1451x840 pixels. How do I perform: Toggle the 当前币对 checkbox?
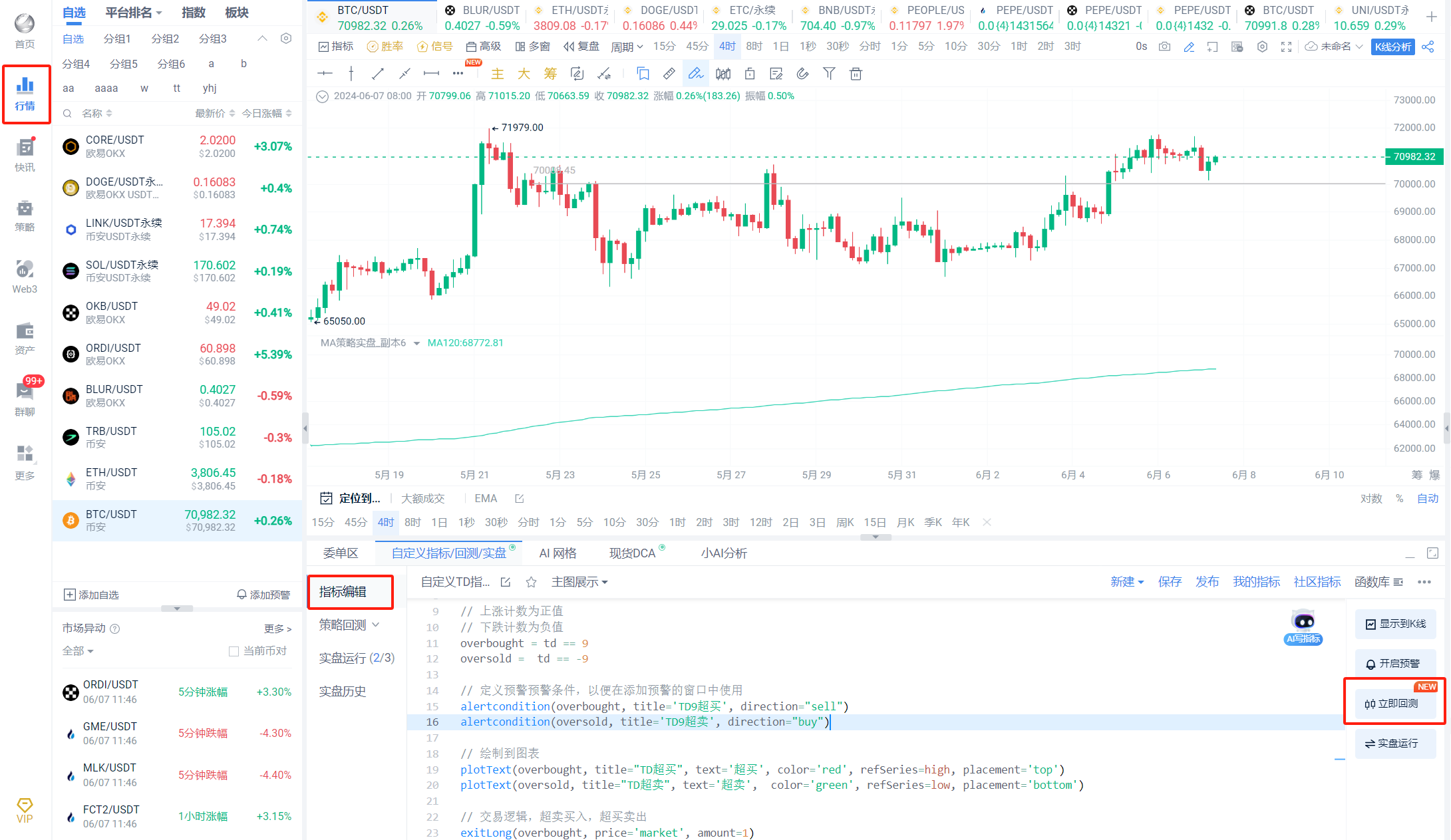pyautogui.click(x=234, y=651)
